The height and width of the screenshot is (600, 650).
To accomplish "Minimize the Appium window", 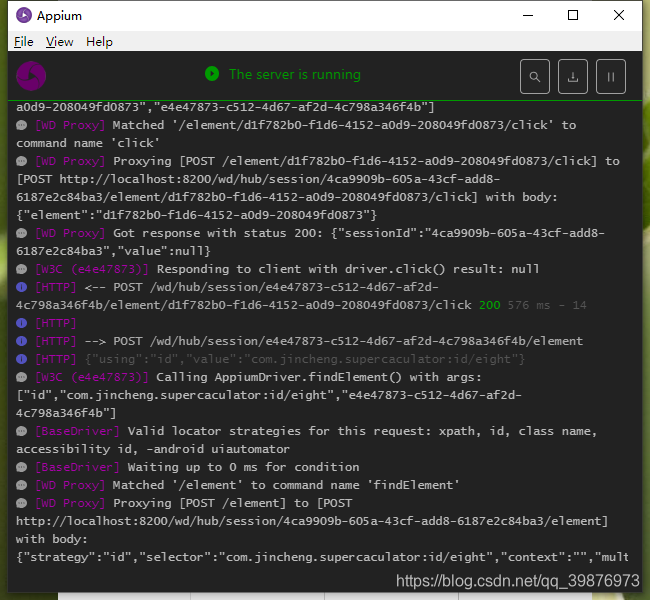I will tap(528, 16).
